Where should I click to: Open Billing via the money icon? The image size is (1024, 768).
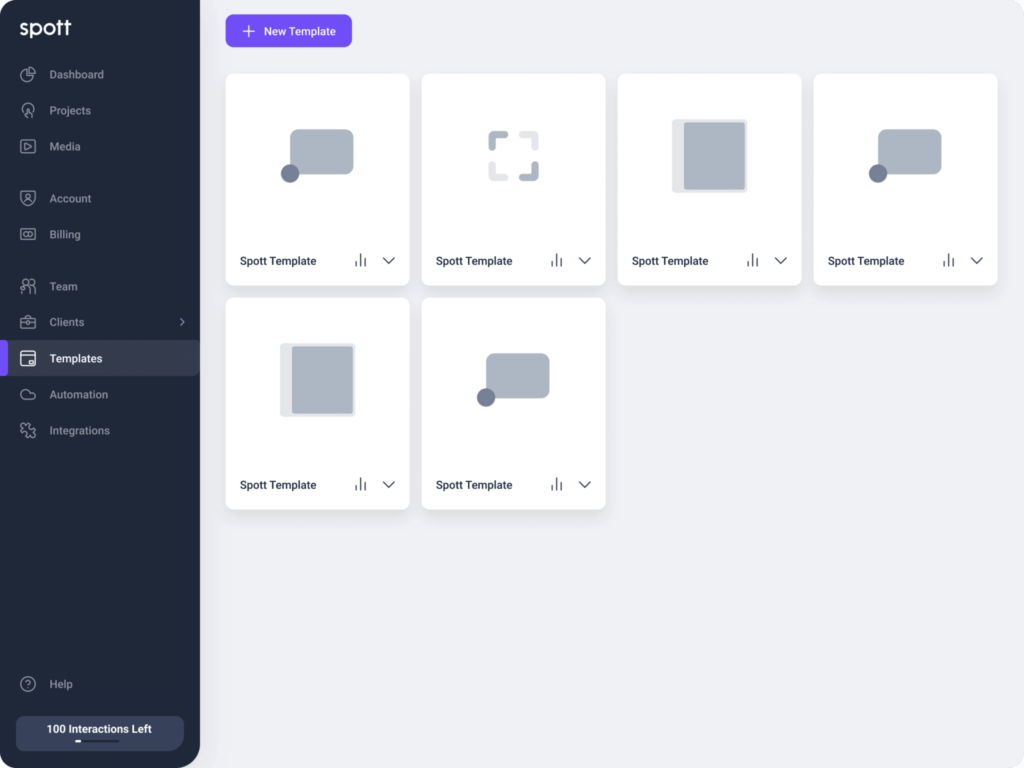point(27,234)
